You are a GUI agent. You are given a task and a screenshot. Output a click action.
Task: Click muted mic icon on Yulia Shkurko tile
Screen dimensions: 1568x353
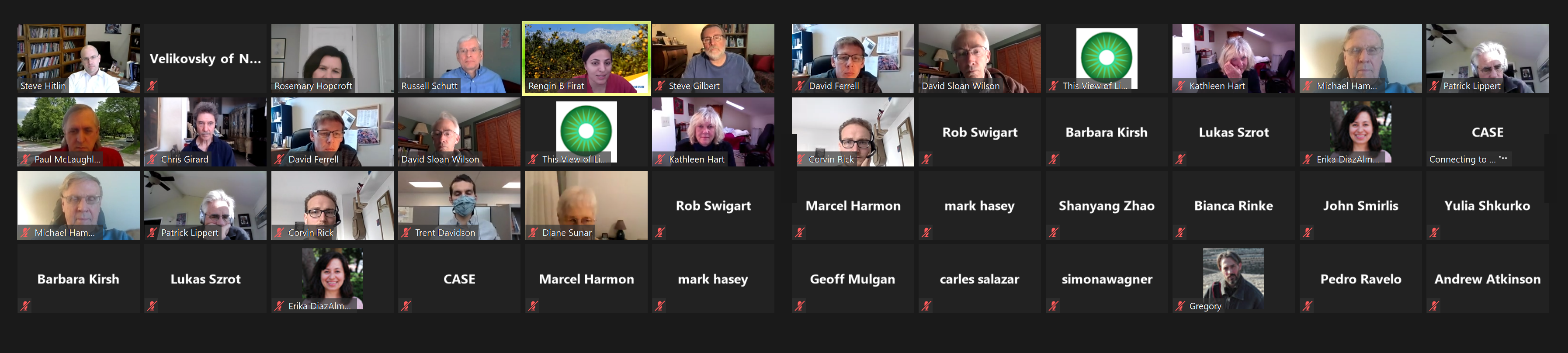[x=1435, y=232]
